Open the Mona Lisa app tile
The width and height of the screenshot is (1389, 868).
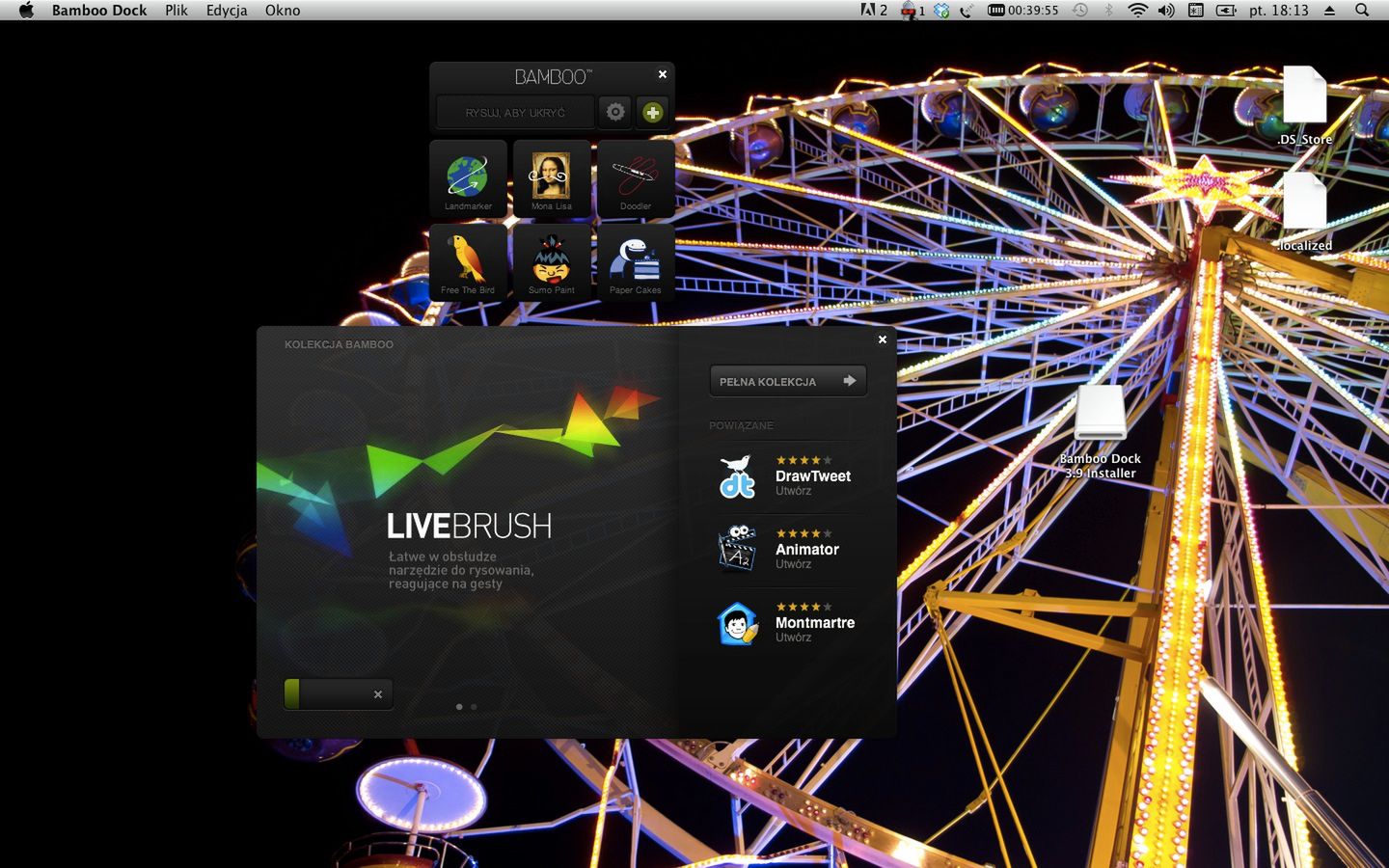click(552, 178)
